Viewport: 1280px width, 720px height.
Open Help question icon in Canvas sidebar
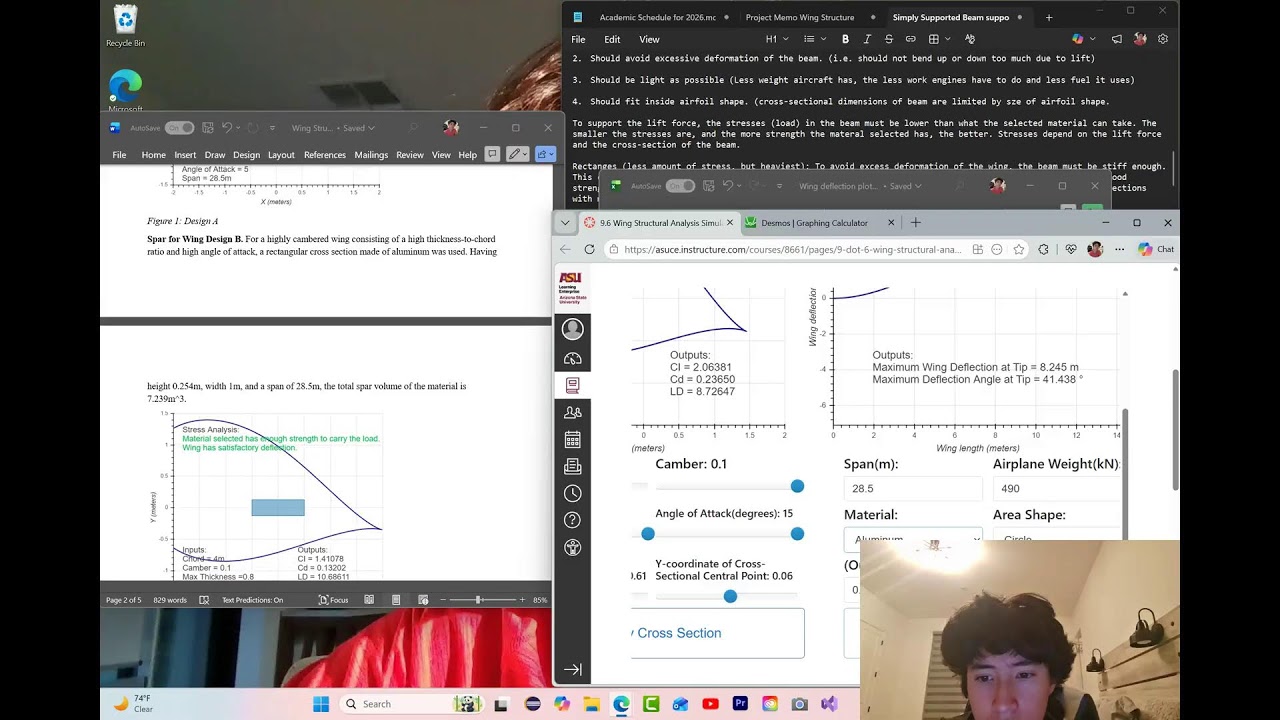click(573, 520)
